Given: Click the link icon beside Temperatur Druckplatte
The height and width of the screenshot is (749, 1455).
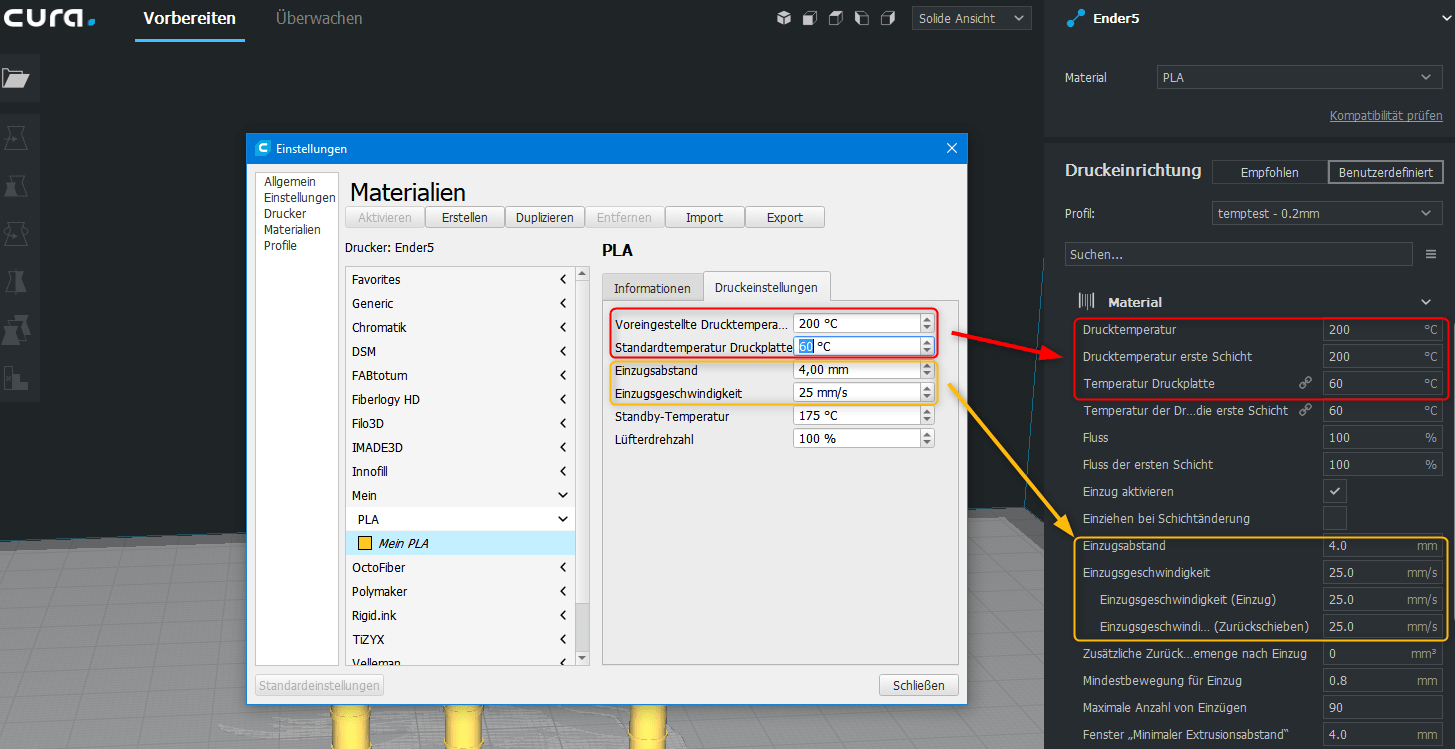Looking at the screenshot, I should point(1305,383).
